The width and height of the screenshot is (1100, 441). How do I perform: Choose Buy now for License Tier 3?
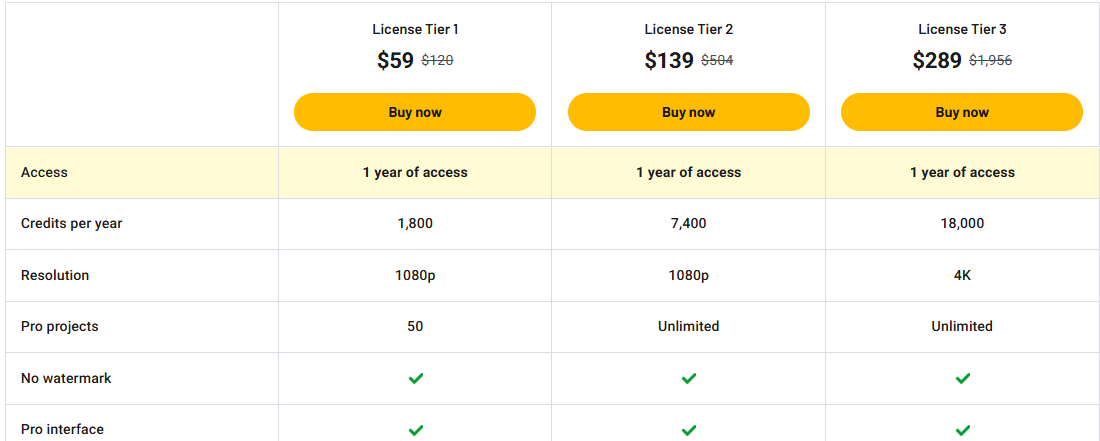(x=962, y=112)
